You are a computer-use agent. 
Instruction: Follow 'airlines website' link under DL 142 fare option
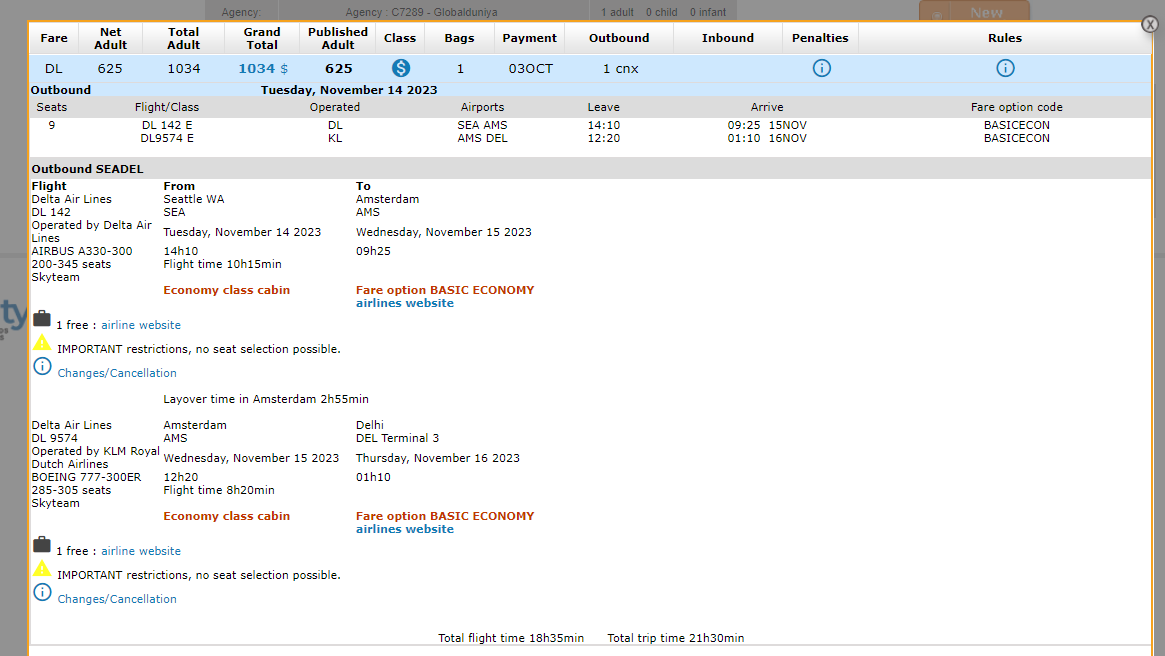click(x=405, y=303)
